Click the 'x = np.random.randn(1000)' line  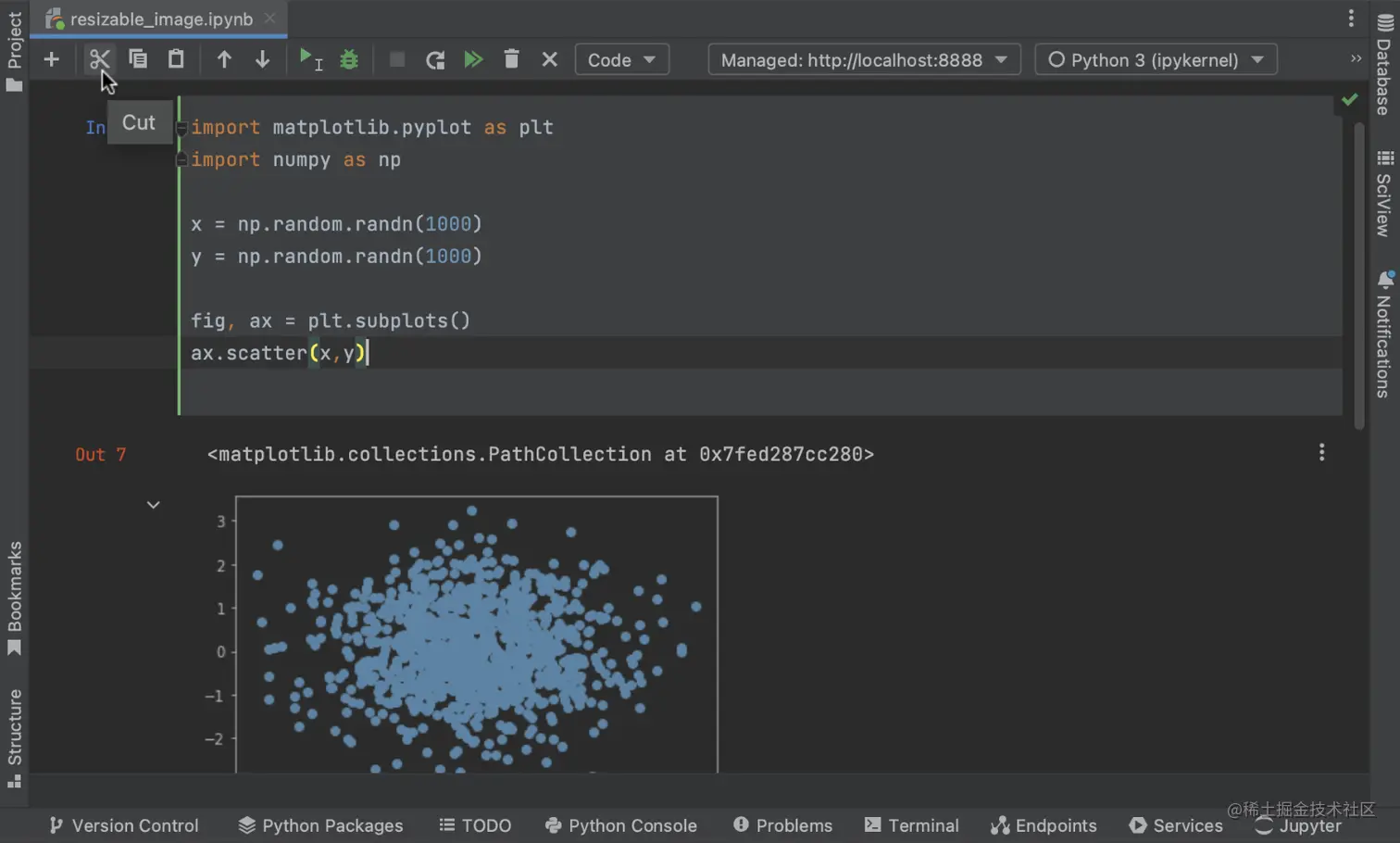(336, 224)
